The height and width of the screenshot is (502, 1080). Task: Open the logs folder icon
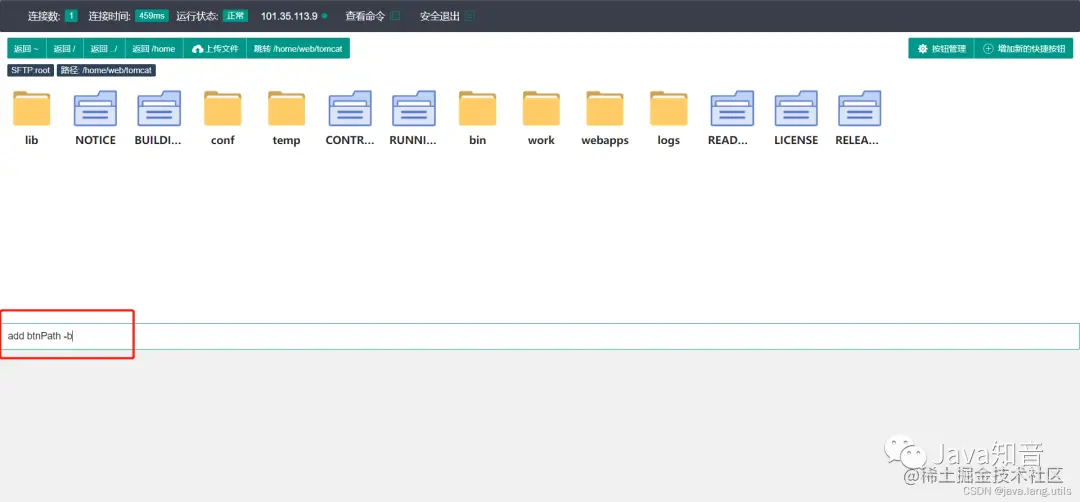coord(669,108)
